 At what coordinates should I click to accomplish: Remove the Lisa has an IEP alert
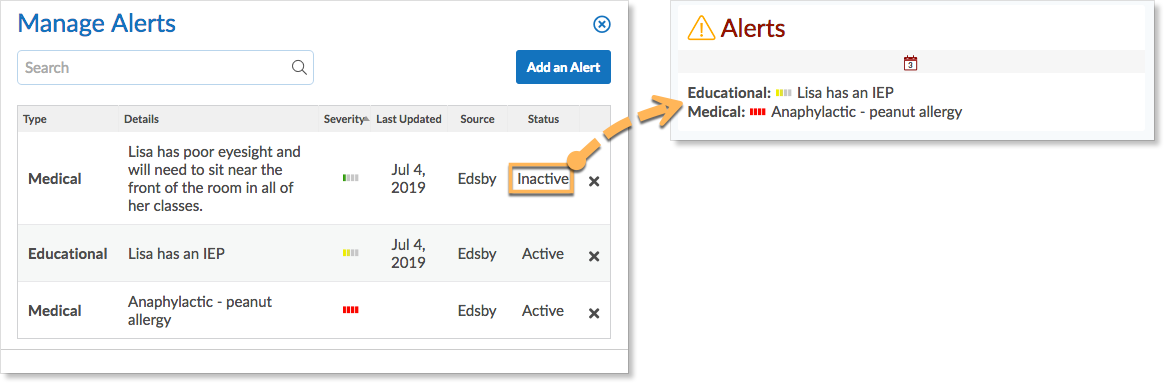click(594, 256)
